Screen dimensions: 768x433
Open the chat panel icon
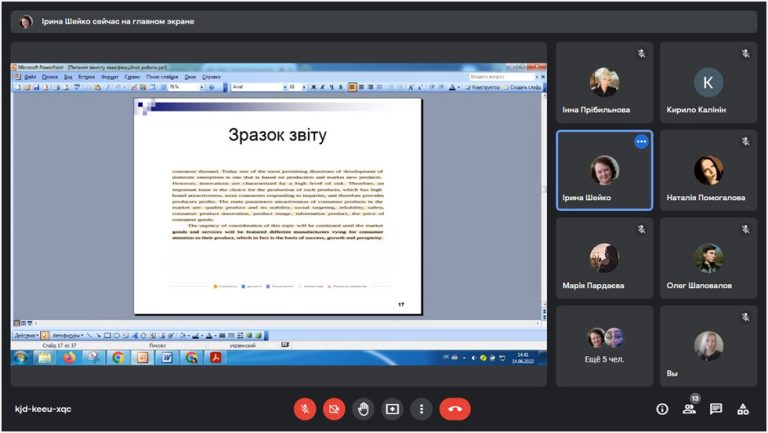[x=716, y=409]
